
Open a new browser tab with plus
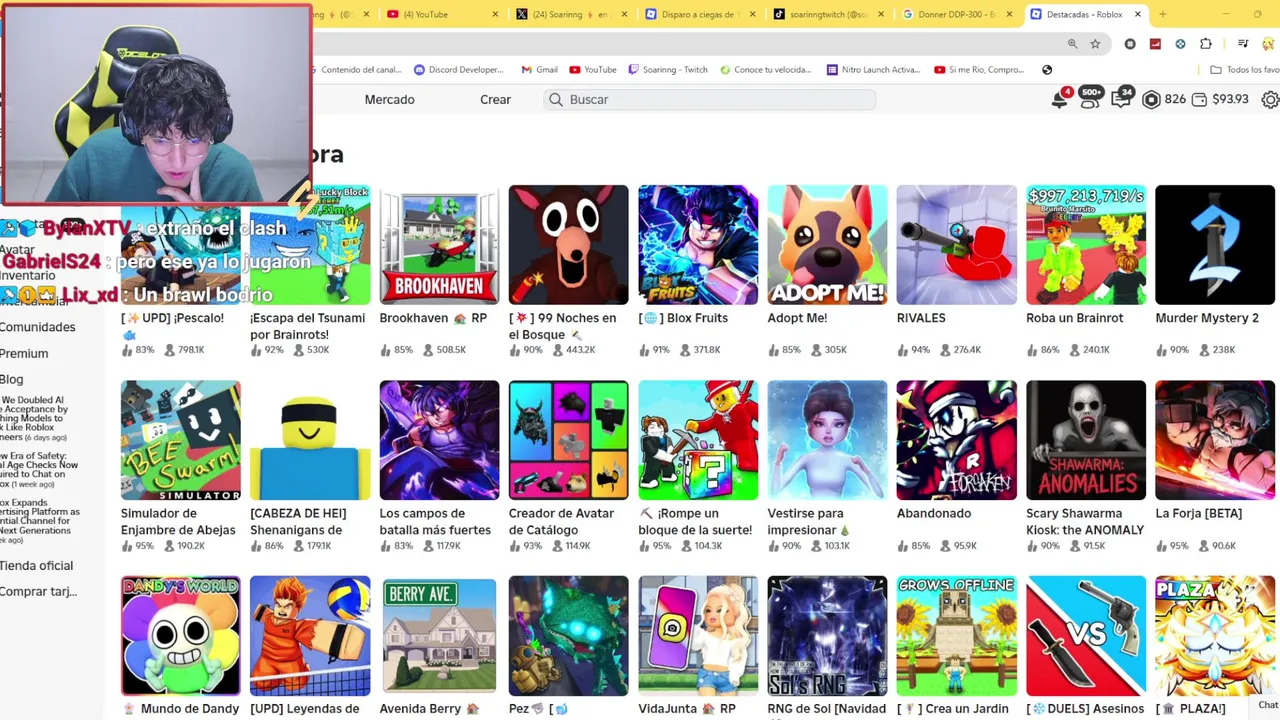point(1162,14)
